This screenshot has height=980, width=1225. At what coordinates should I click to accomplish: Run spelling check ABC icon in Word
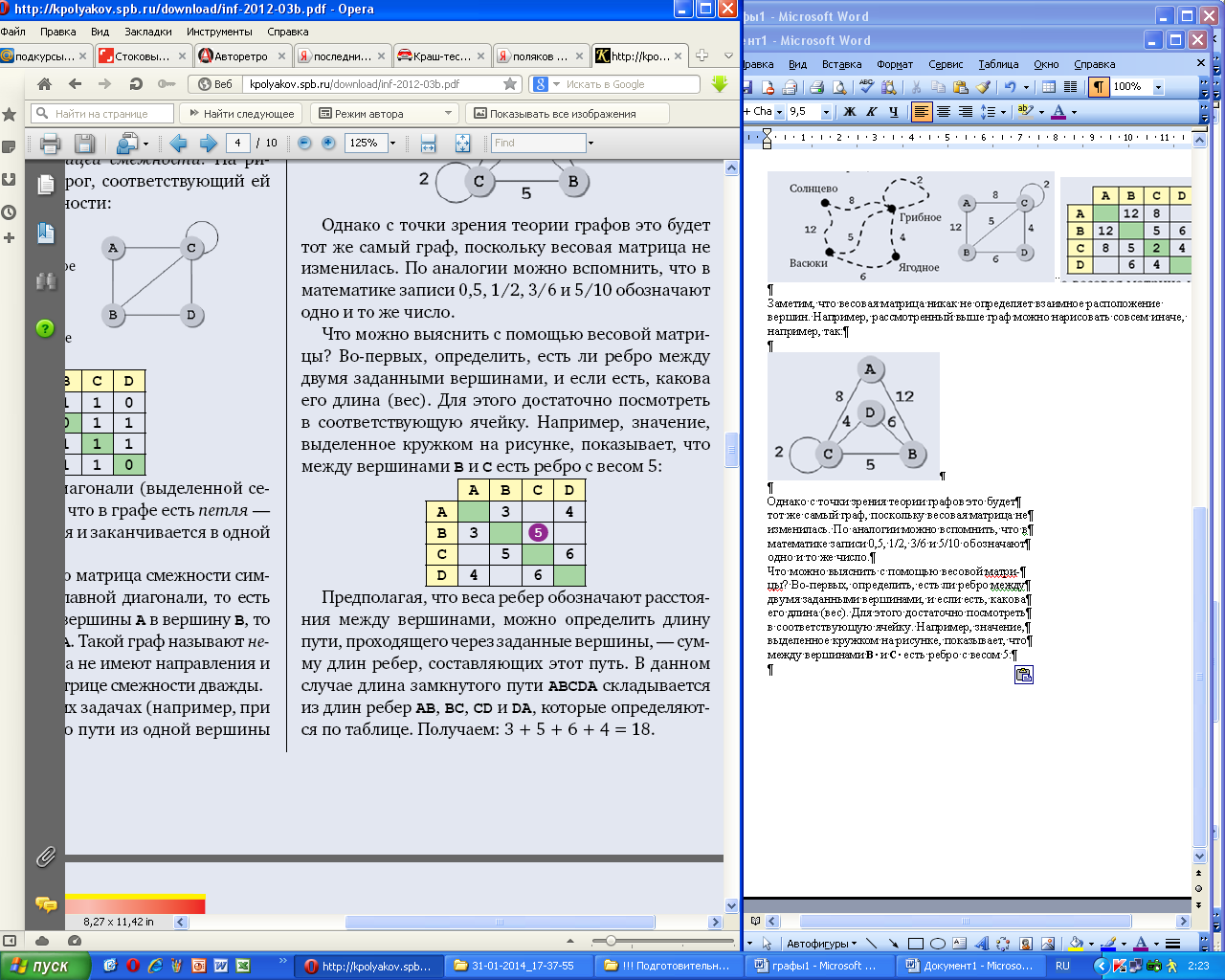pos(866,87)
